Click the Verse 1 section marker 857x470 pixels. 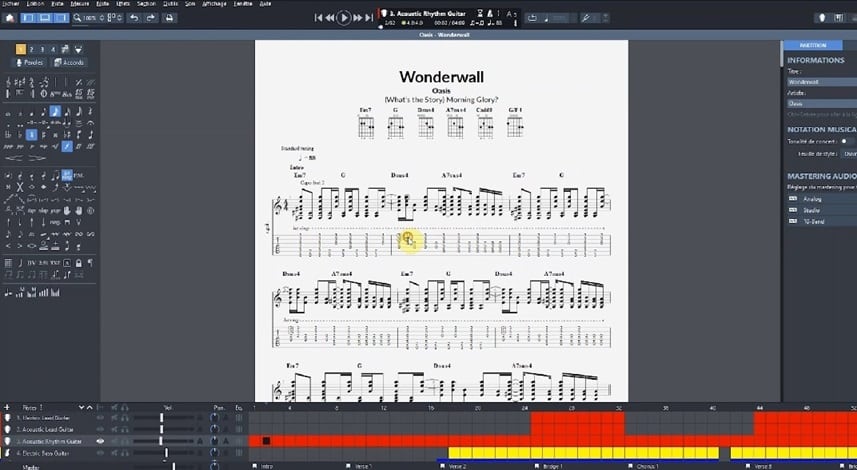click(359, 466)
